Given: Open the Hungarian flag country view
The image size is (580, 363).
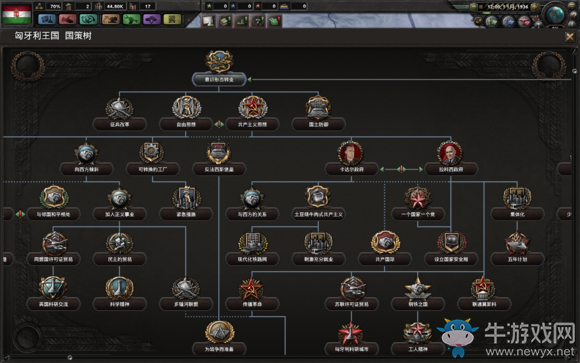Looking at the screenshot, I should click(x=17, y=14).
